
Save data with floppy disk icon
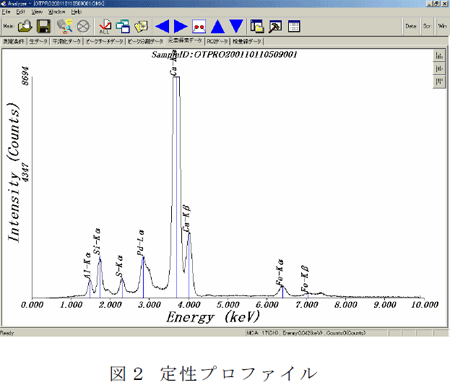coord(43,26)
